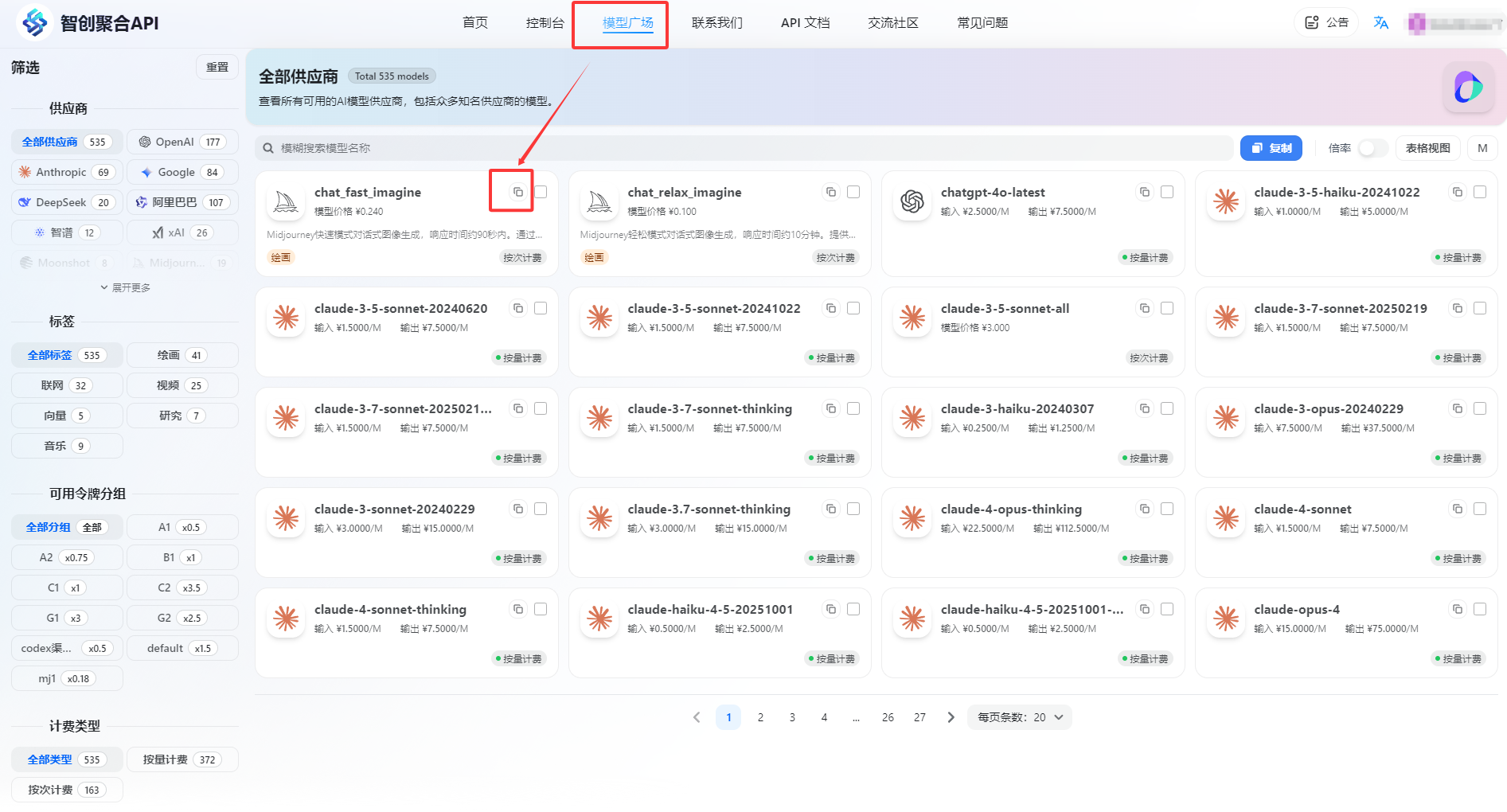1507x812 pixels.
Task: Open the API 文档 menu item
Action: coord(804,22)
